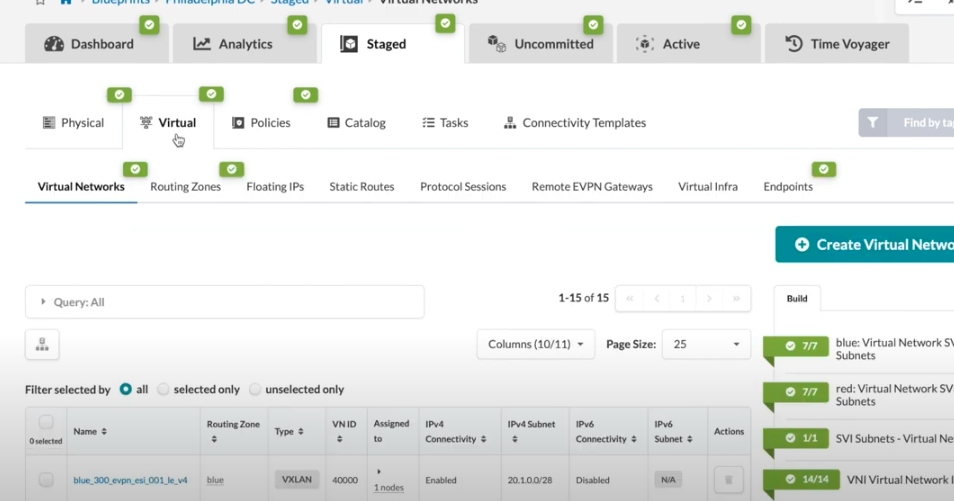954x501 pixels.
Task: Open the Columns (10/11) dropdown
Action: (x=535, y=345)
